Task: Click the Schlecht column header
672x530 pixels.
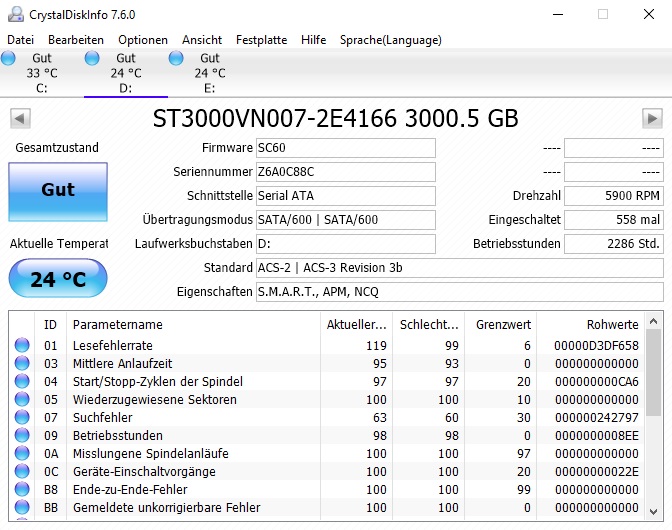Action: point(429,325)
